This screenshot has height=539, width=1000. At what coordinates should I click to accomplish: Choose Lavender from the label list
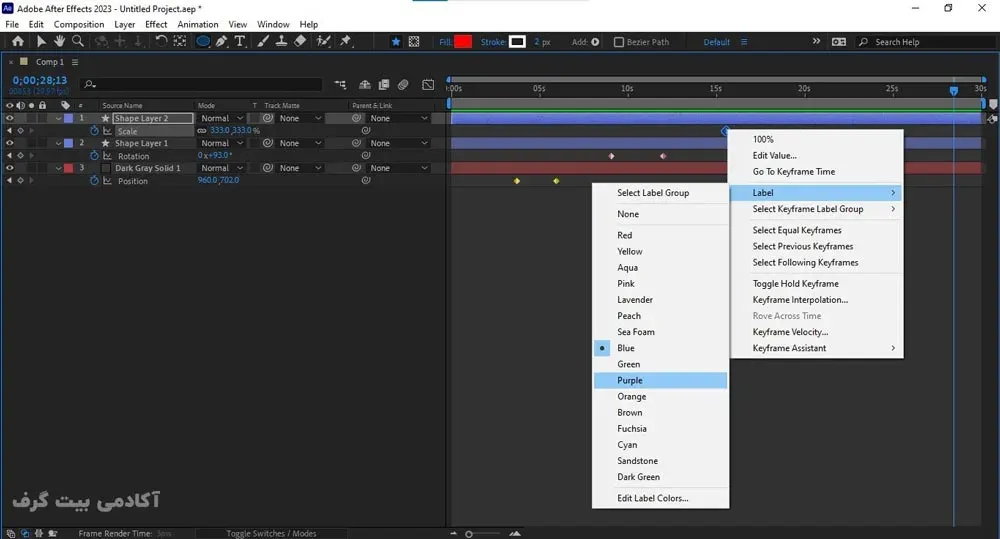point(661,300)
